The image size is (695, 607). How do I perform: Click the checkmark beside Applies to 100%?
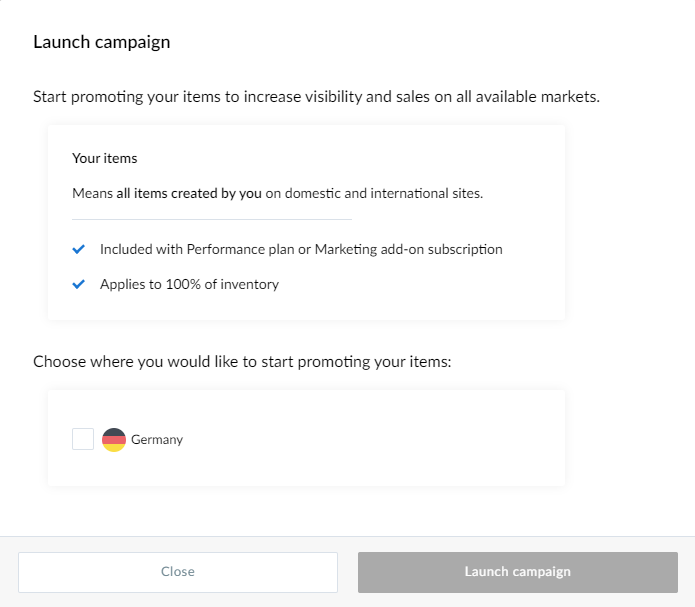coord(78,284)
